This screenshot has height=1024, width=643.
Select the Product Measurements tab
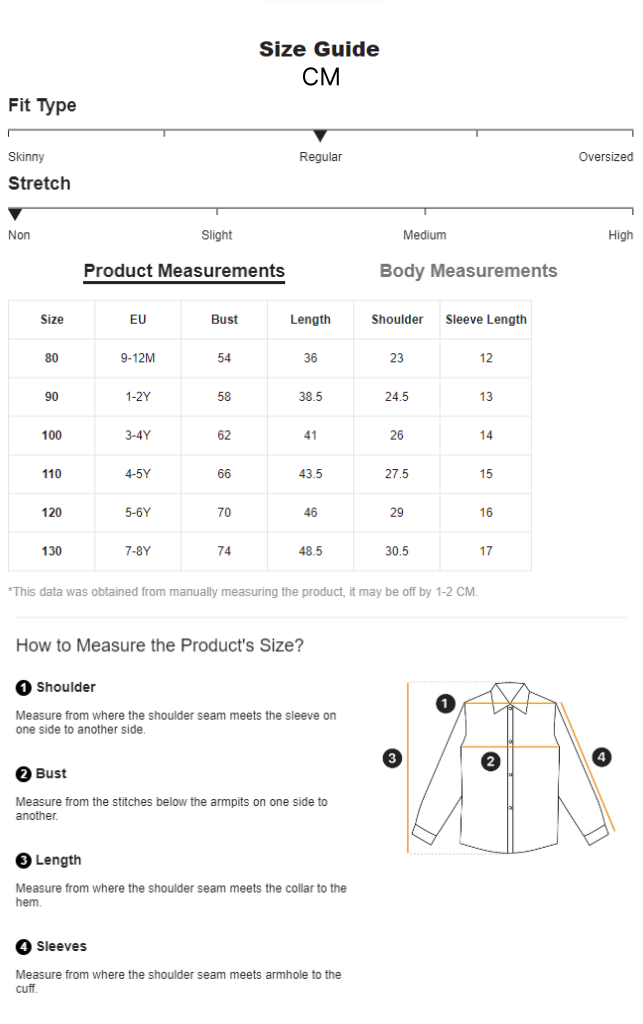point(184,271)
